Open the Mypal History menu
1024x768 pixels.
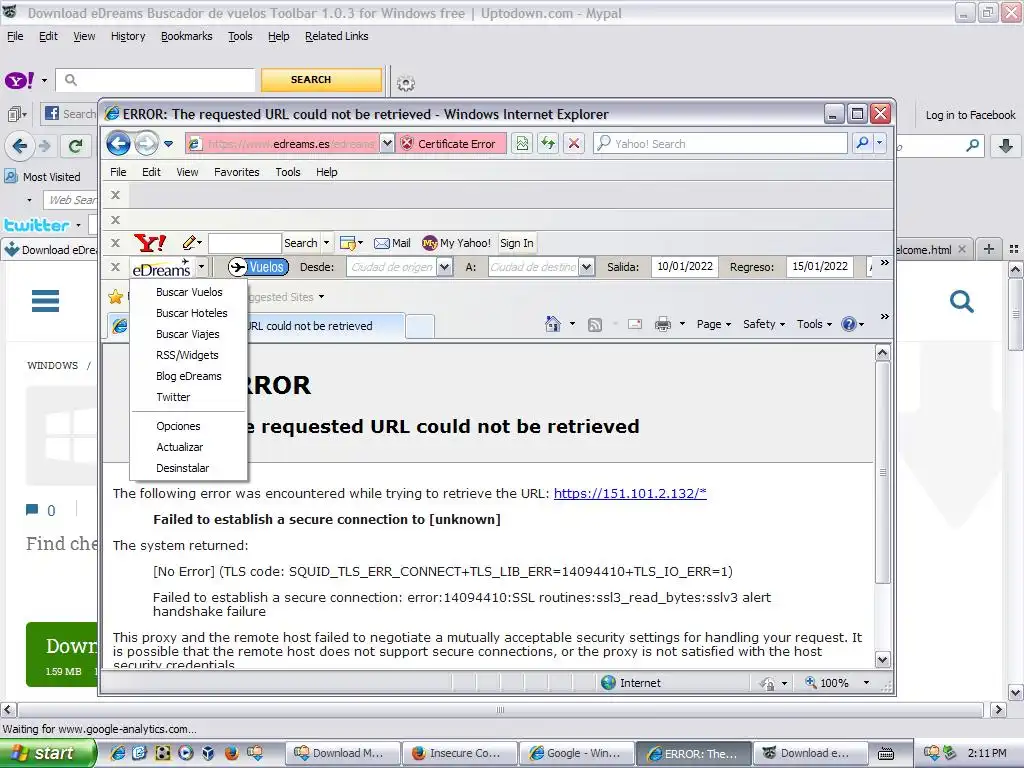[x=128, y=37]
